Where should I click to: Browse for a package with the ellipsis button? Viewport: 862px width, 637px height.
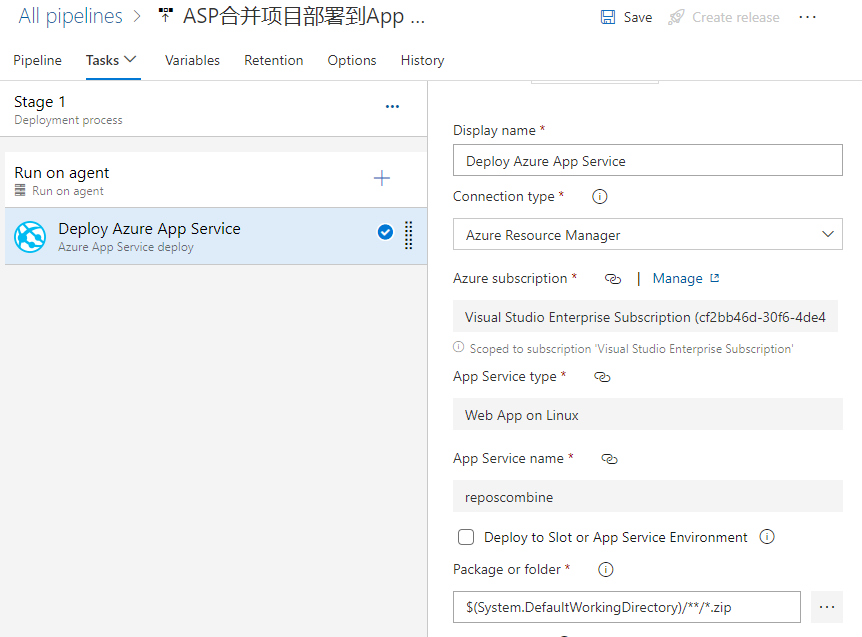pyautogui.click(x=827, y=607)
